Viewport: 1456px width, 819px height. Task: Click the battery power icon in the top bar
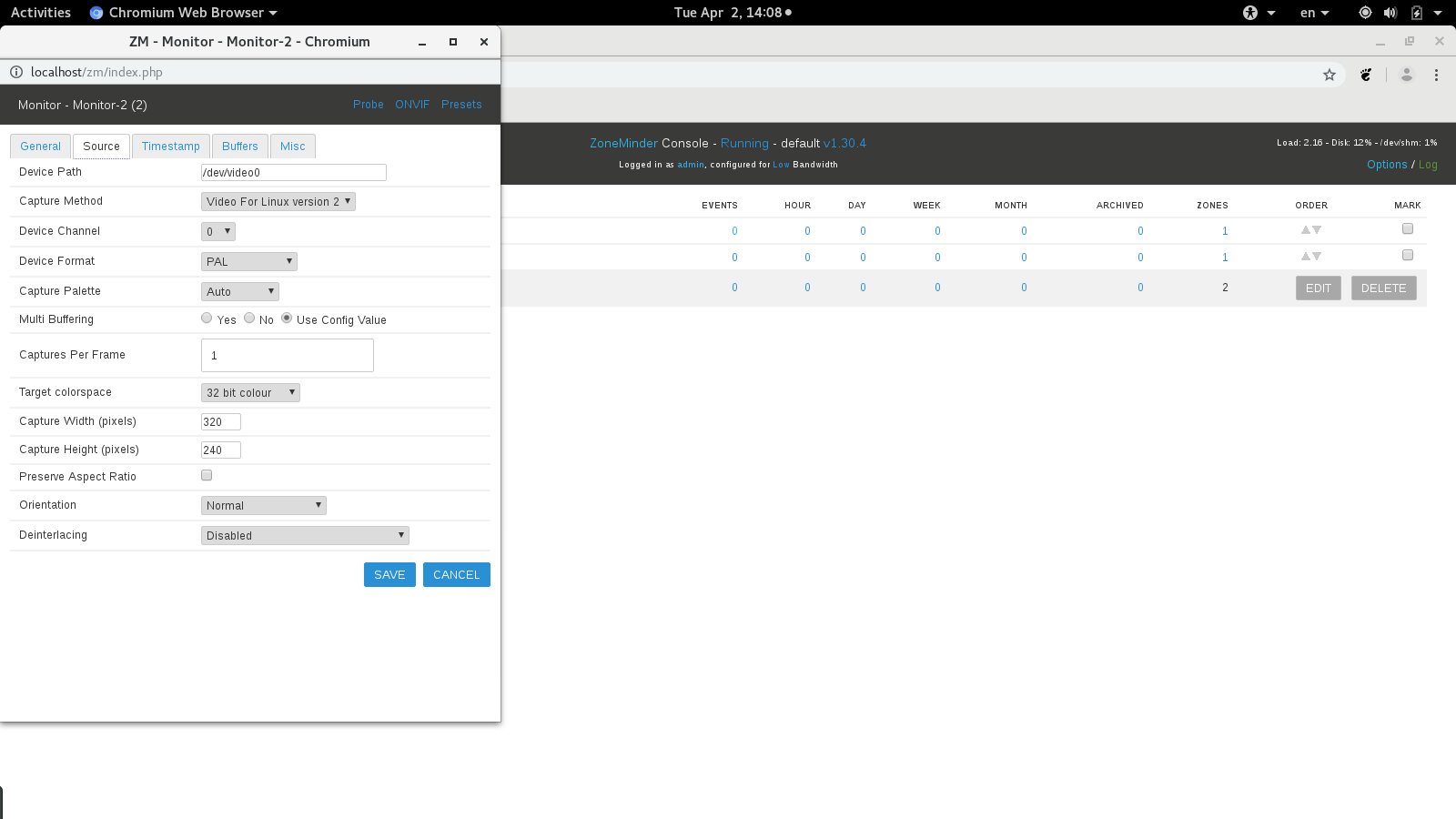(1417, 13)
